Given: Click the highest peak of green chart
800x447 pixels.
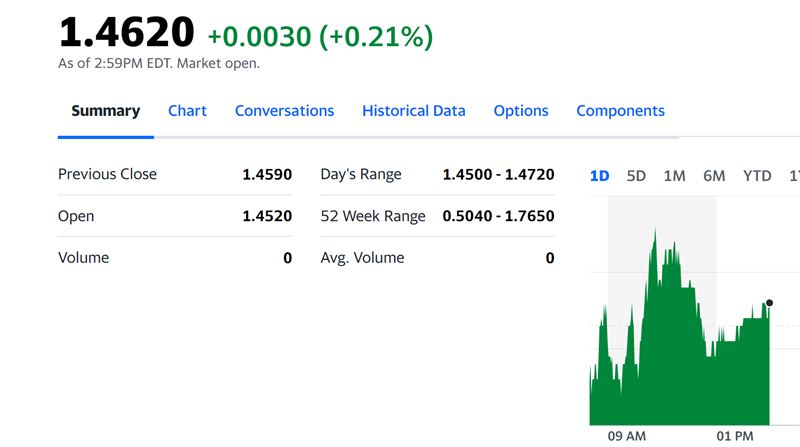Looking at the screenshot, I should (x=655, y=230).
